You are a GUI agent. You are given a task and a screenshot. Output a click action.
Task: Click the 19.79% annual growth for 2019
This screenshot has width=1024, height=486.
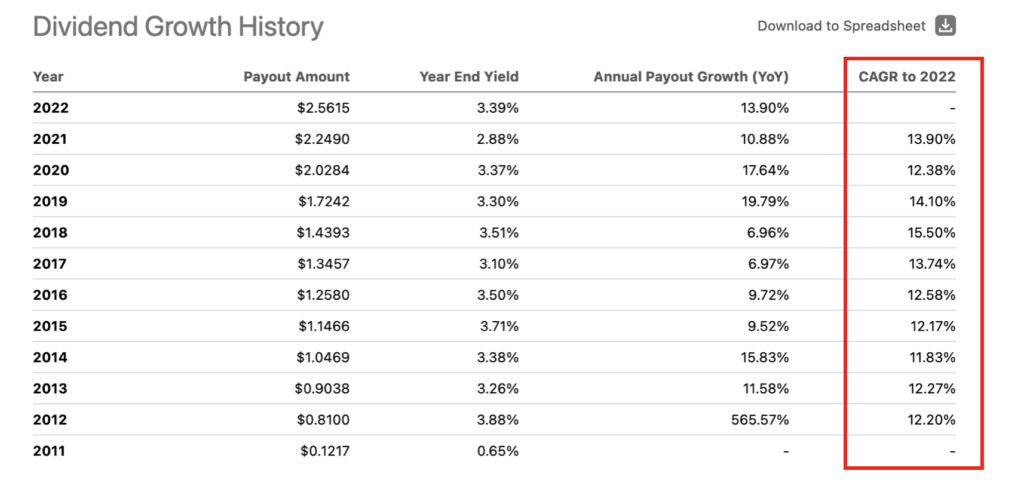[x=765, y=202]
